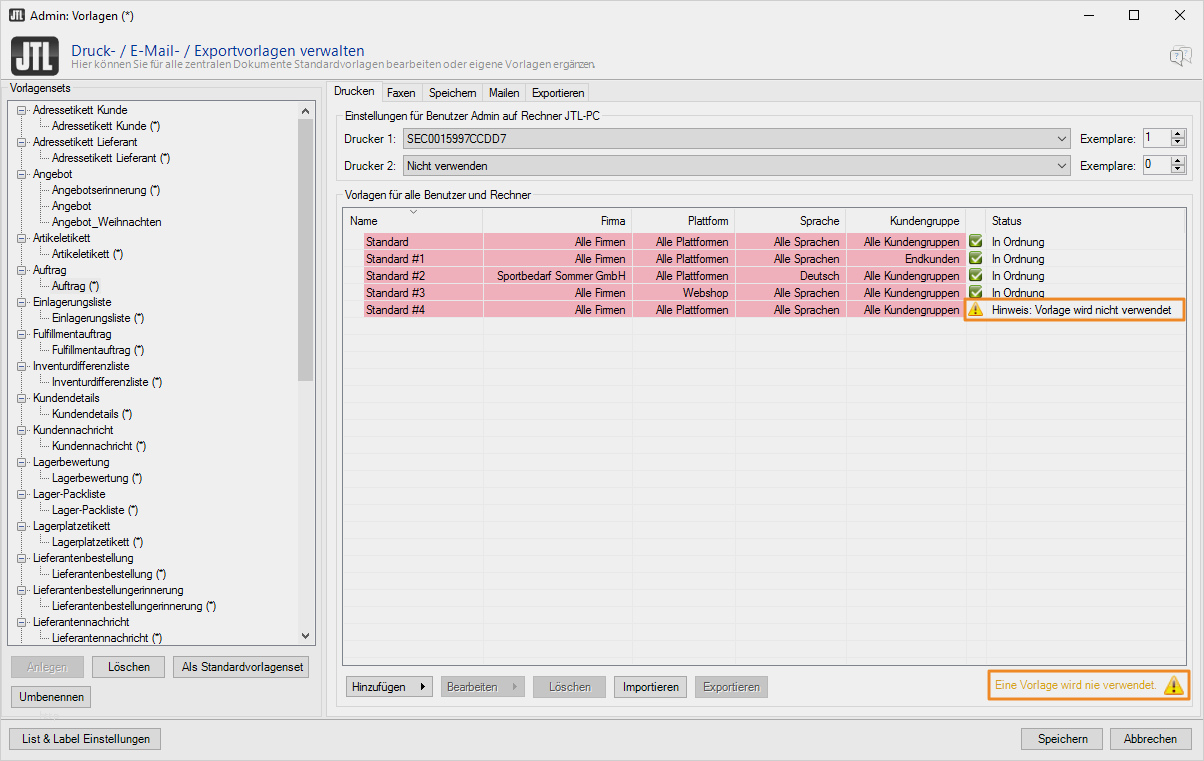Click the Umbenennen button

(51, 696)
